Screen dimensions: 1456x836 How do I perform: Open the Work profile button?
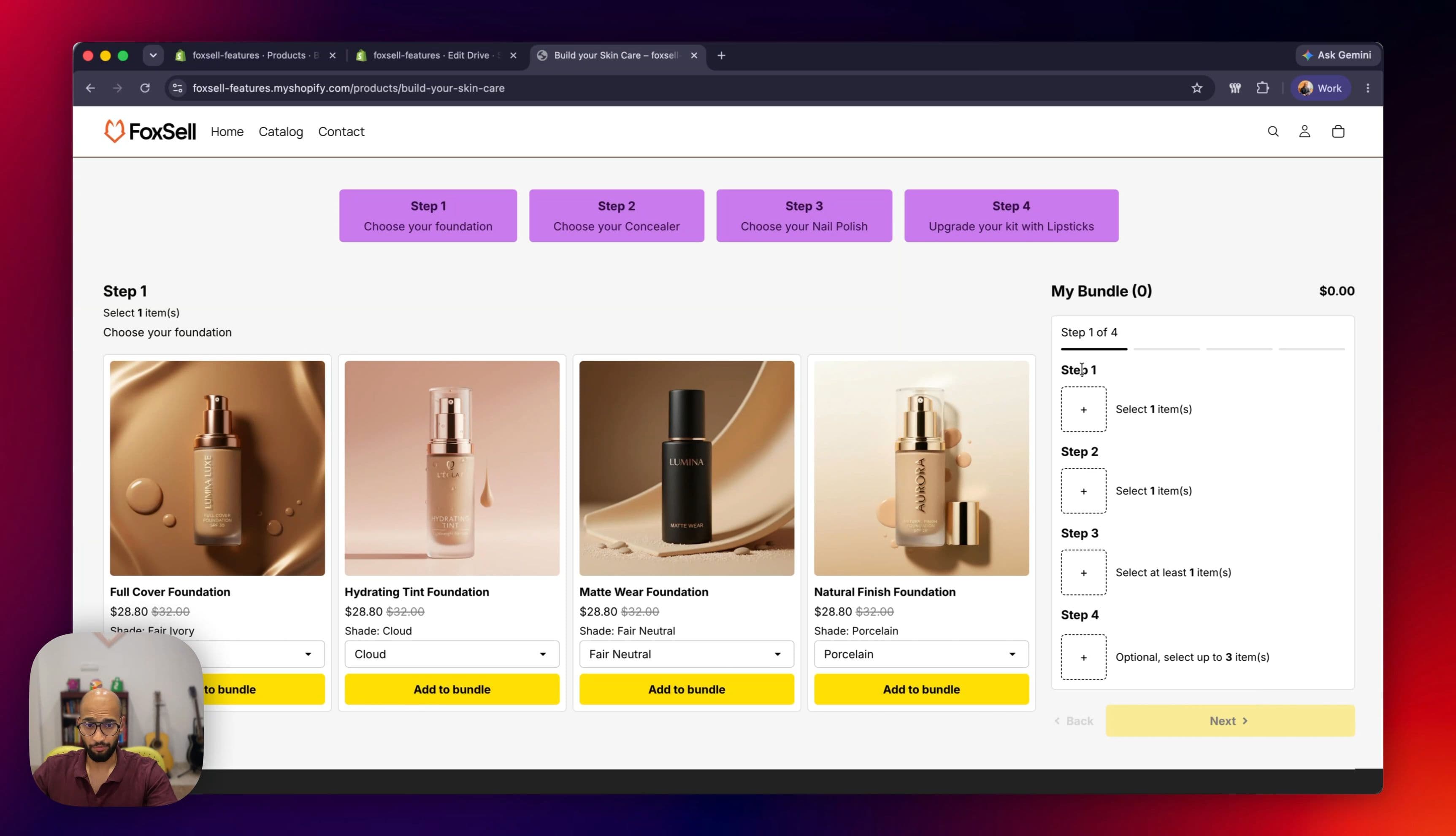[x=1321, y=88]
